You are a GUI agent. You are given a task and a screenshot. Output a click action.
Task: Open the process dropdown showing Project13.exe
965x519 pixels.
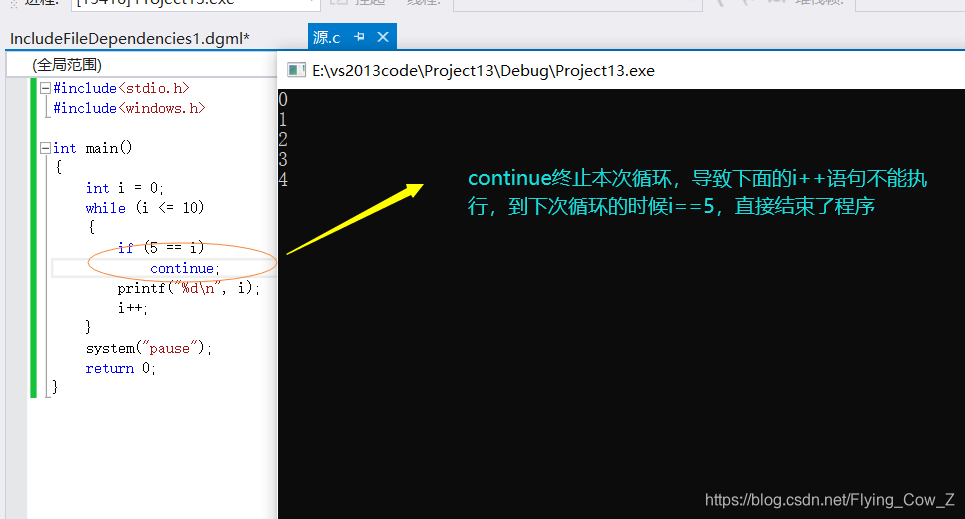(x=196, y=3)
